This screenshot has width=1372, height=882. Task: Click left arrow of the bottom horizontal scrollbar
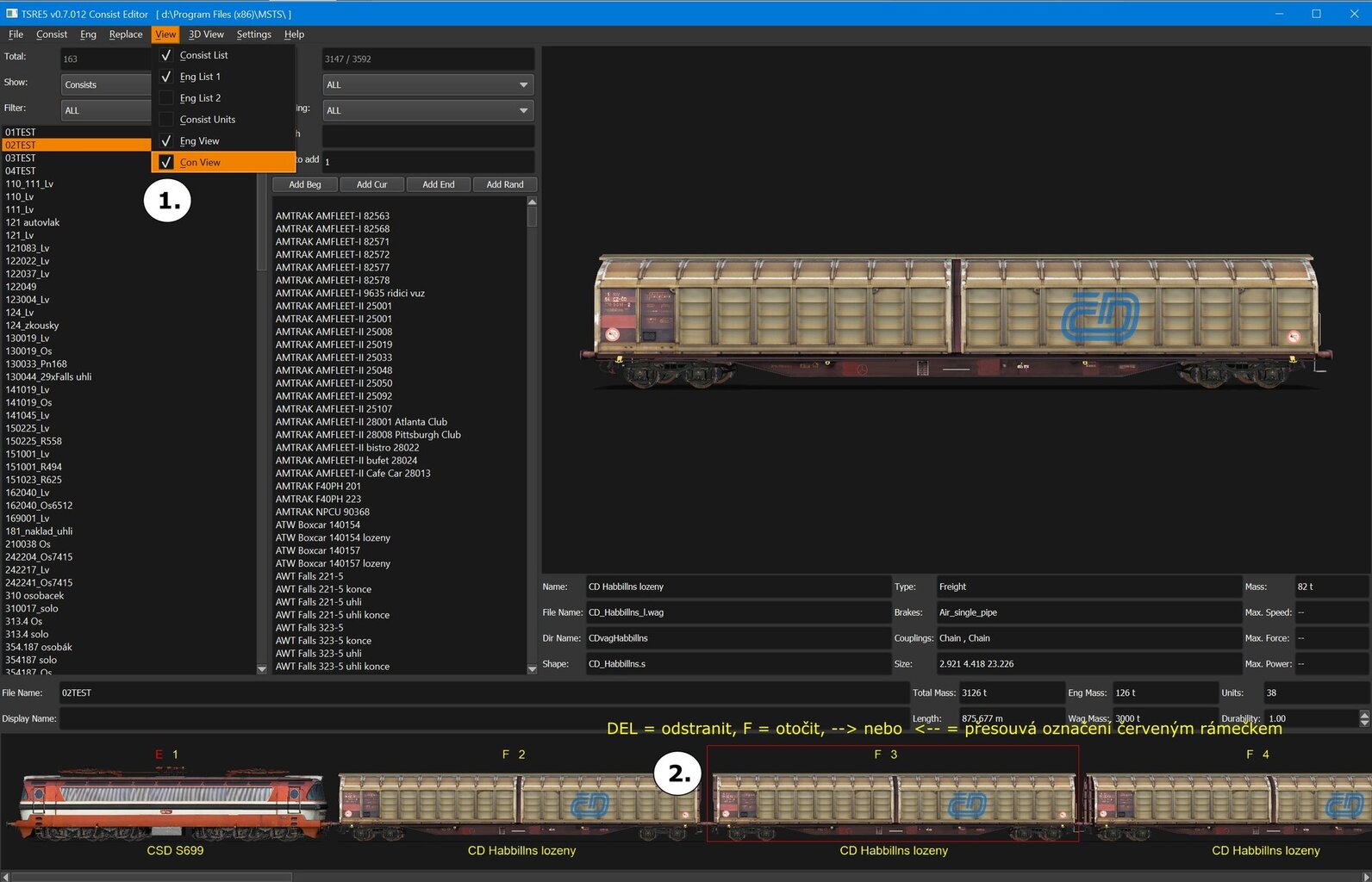tap(6, 876)
